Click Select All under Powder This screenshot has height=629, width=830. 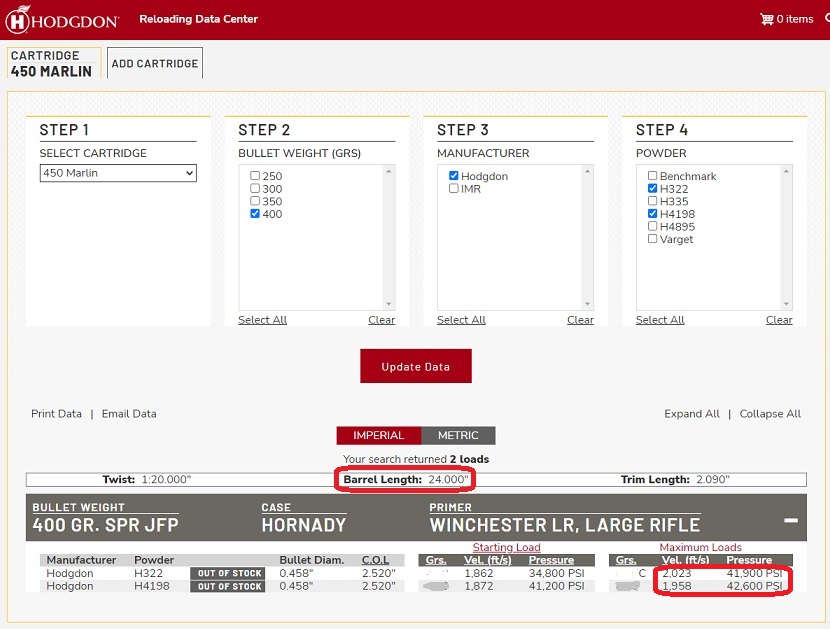pos(660,320)
